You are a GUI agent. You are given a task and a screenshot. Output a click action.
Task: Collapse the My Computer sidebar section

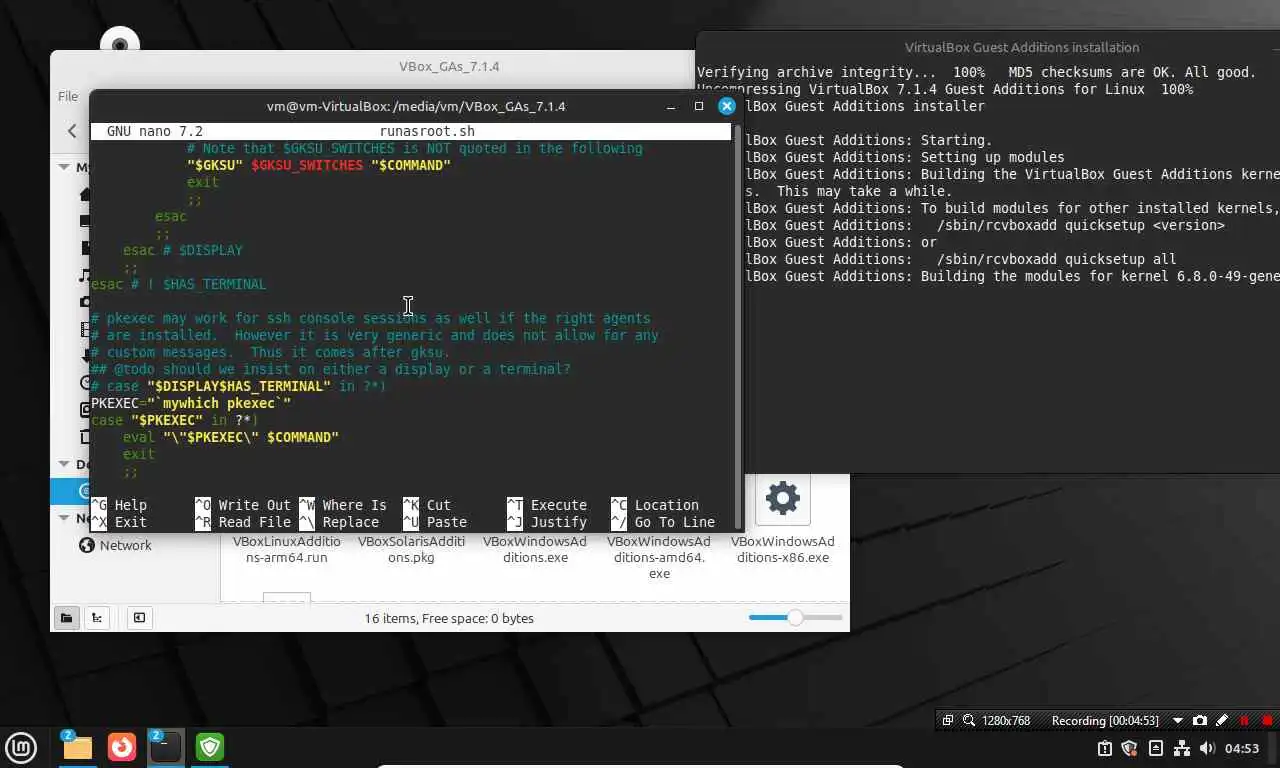(x=65, y=167)
